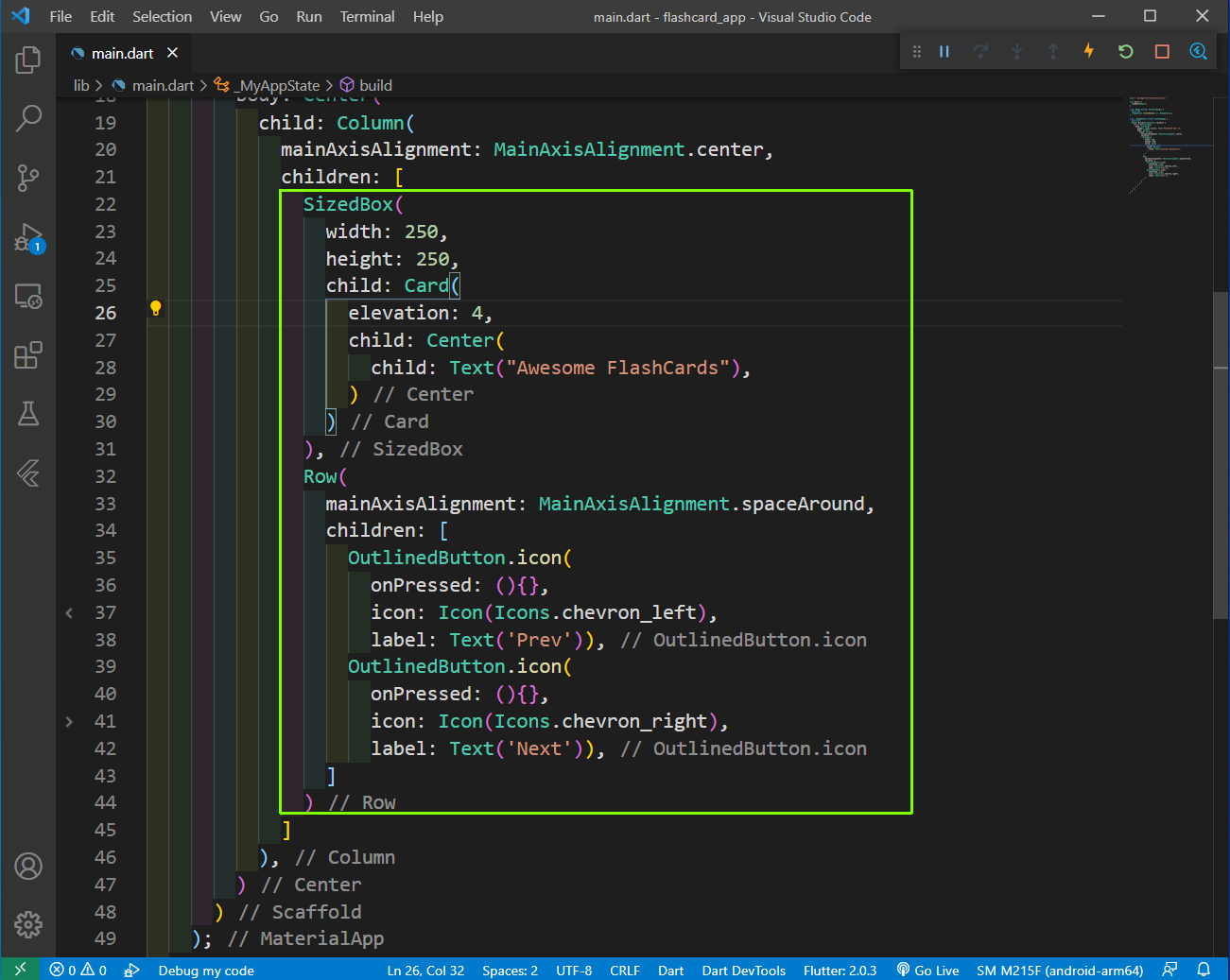The height and width of the screenshot is (980, 1230).
Task: Open the Remote Explorer view
Action: click(x=28, y=297)
